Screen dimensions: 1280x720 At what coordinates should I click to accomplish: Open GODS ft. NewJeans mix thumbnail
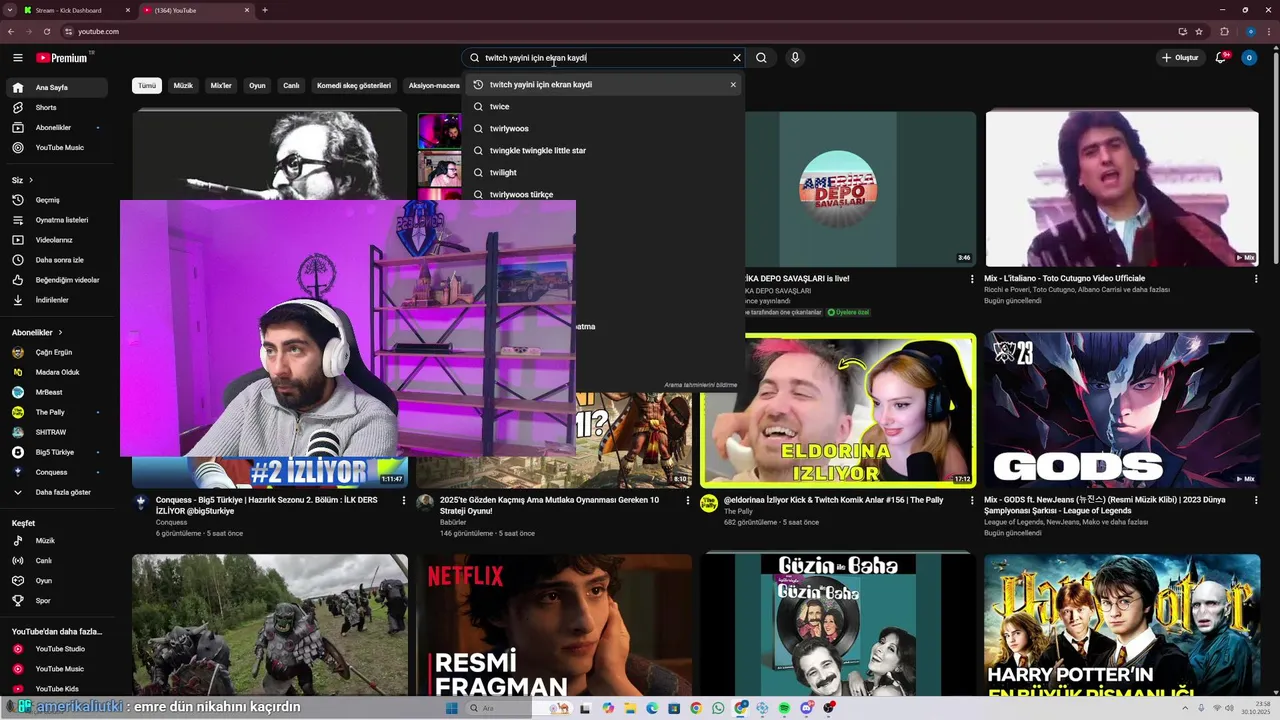tap(1122, 410)
